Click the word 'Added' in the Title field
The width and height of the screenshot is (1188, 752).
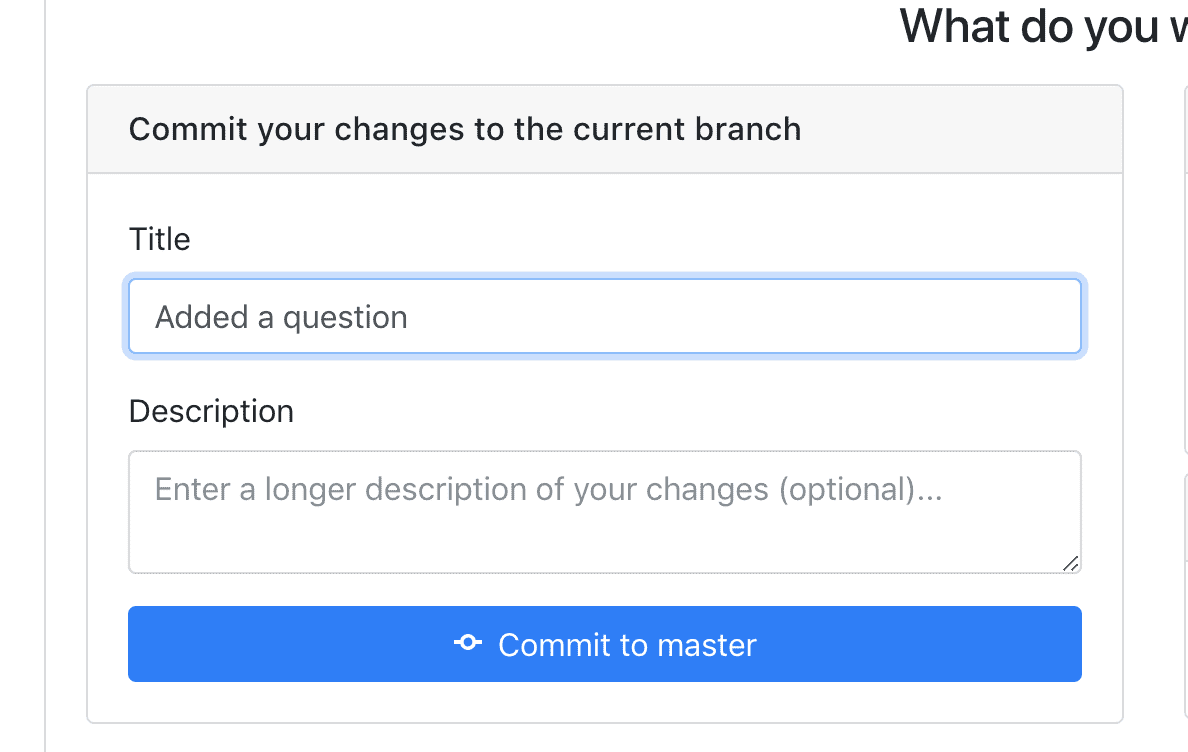(x=202, y=317)
